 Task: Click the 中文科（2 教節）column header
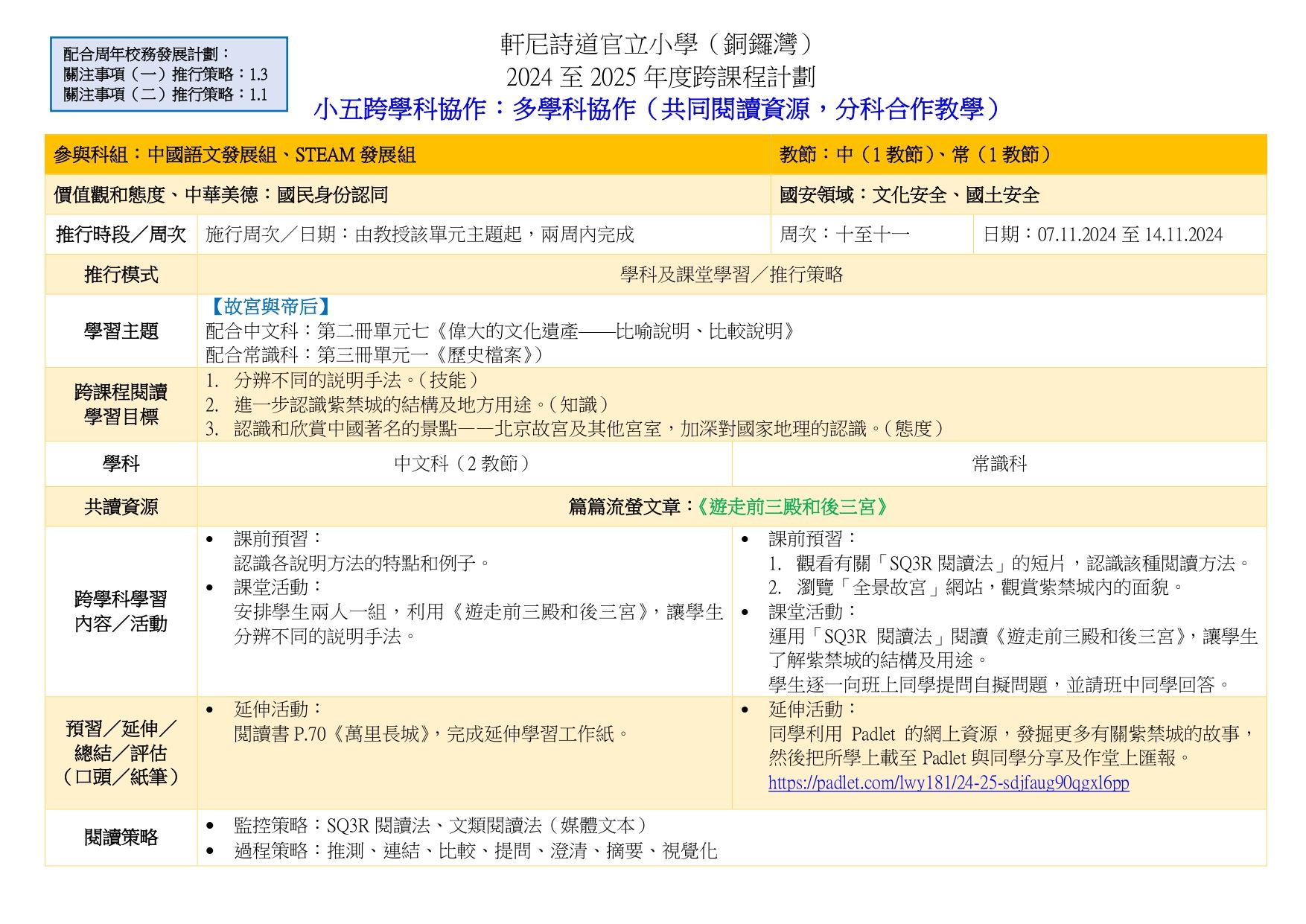[465, 464]
